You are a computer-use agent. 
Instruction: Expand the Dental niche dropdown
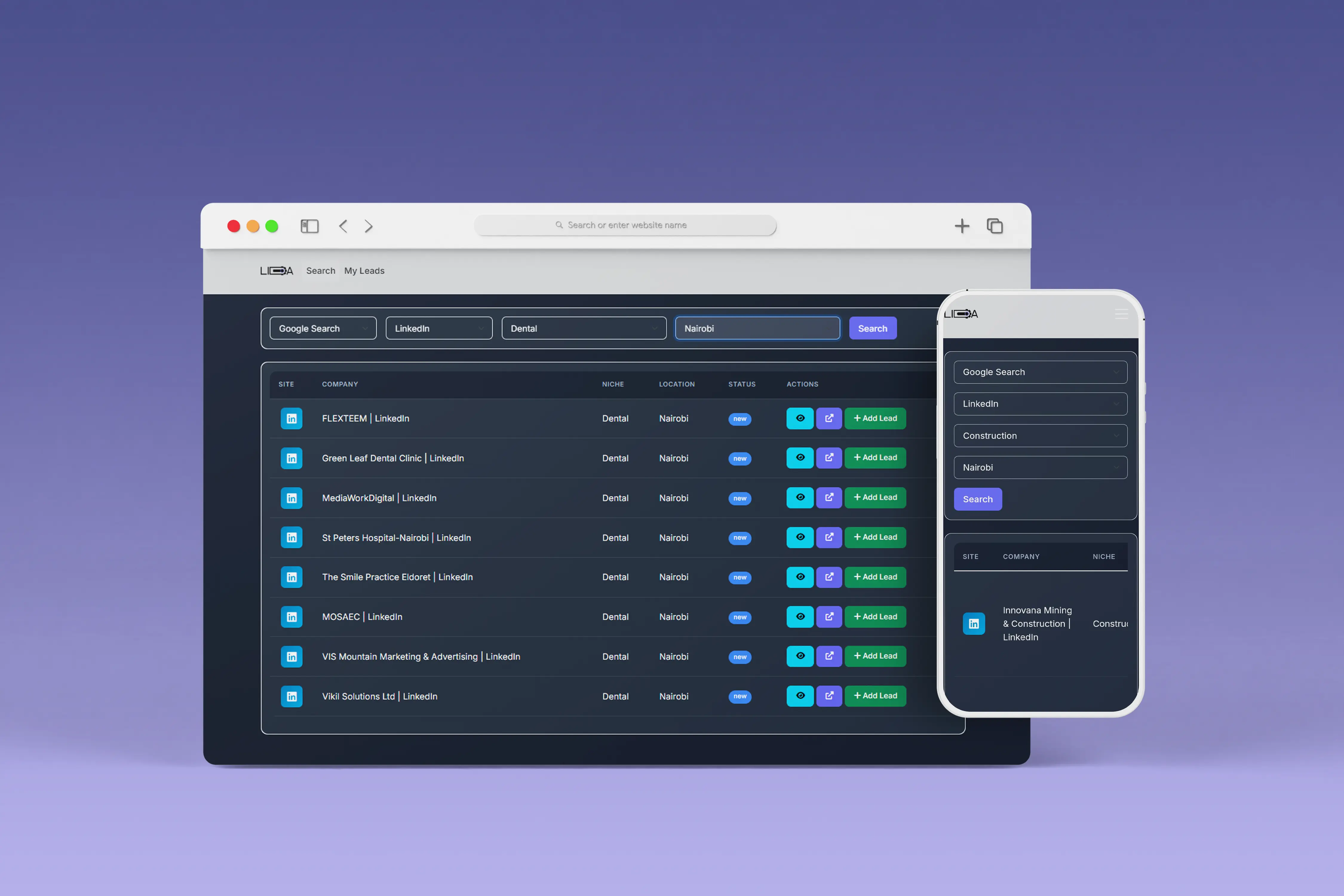(x=583, y=328)
